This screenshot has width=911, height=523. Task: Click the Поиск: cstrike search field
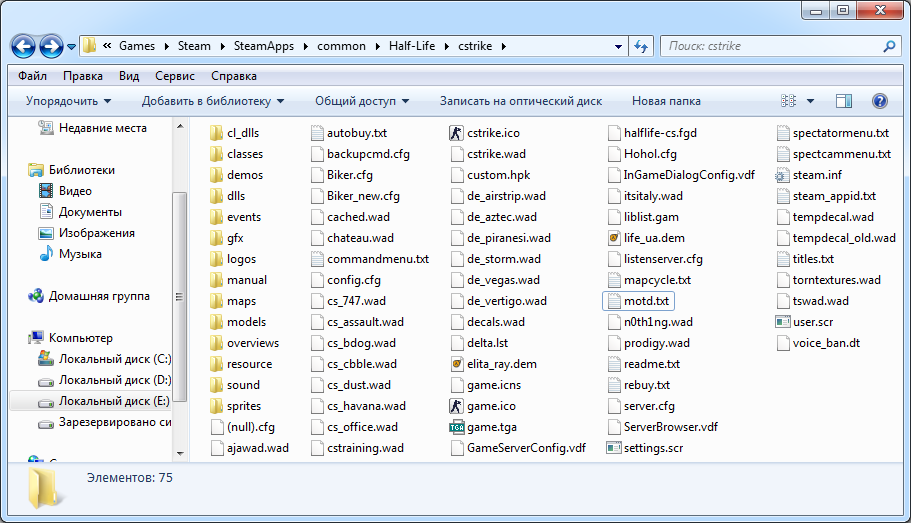coord(770,46)
